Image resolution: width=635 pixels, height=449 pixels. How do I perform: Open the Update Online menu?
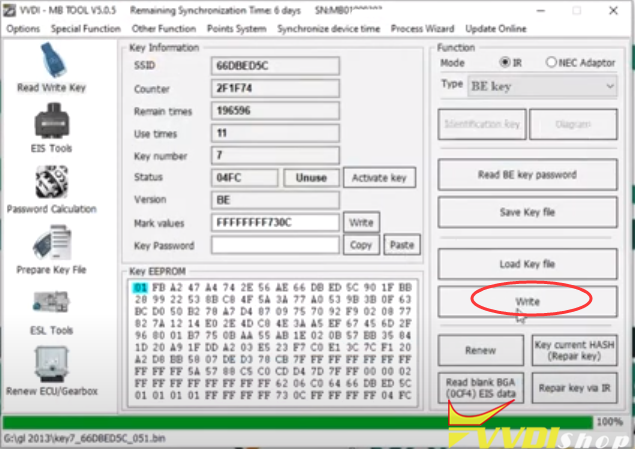[496, 29]
